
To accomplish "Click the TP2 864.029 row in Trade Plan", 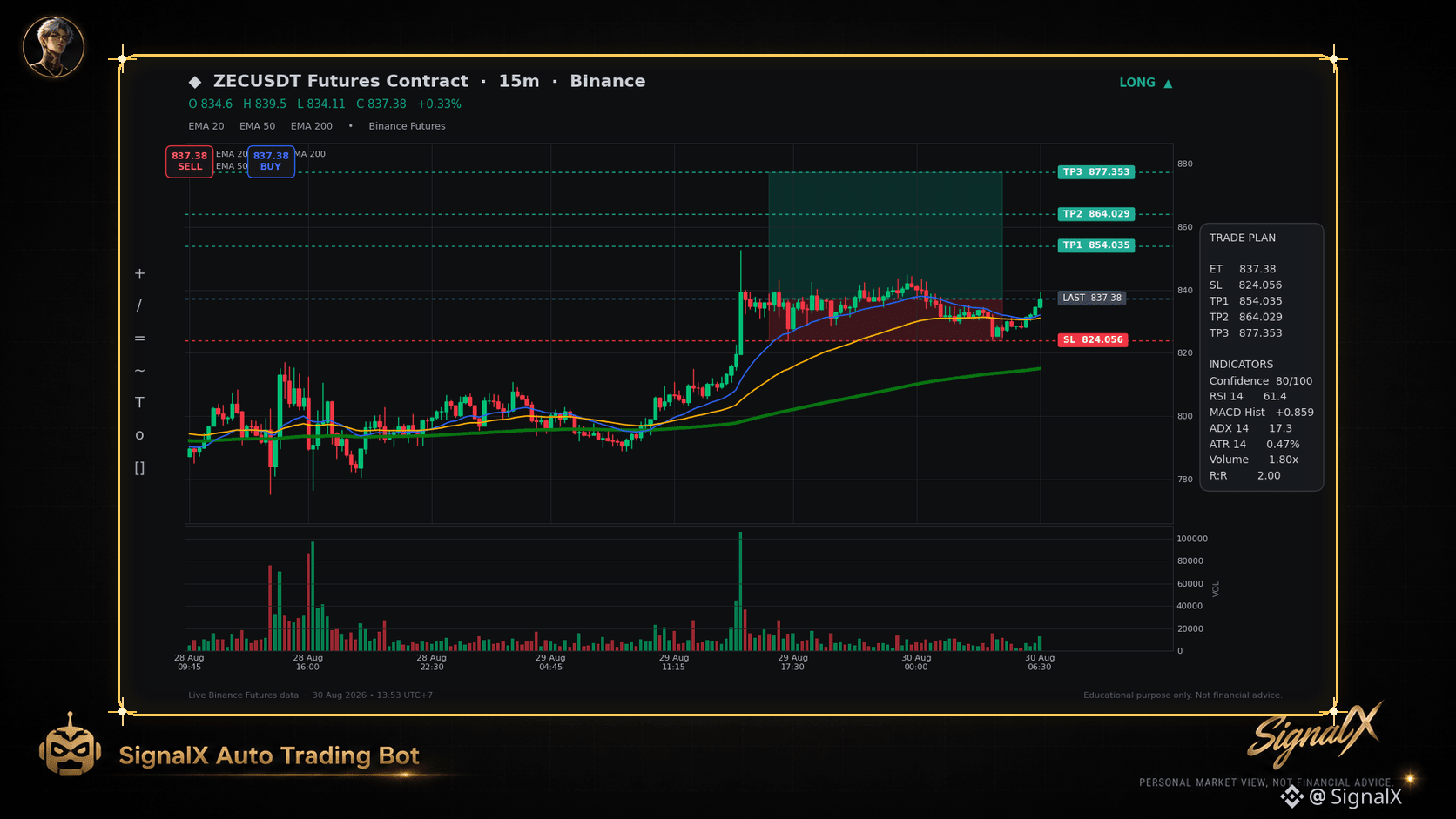I will pos(1245,317).
